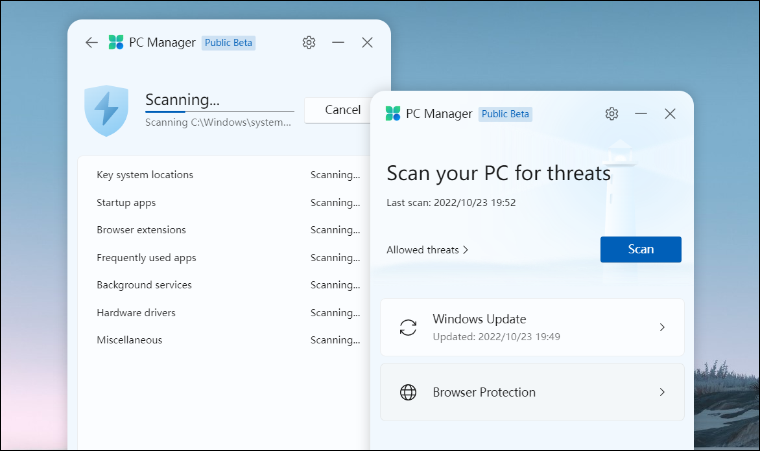This screenshot has width=760, height=451.
Task: Select the Miscellaneous row
Action: point(228,340)
